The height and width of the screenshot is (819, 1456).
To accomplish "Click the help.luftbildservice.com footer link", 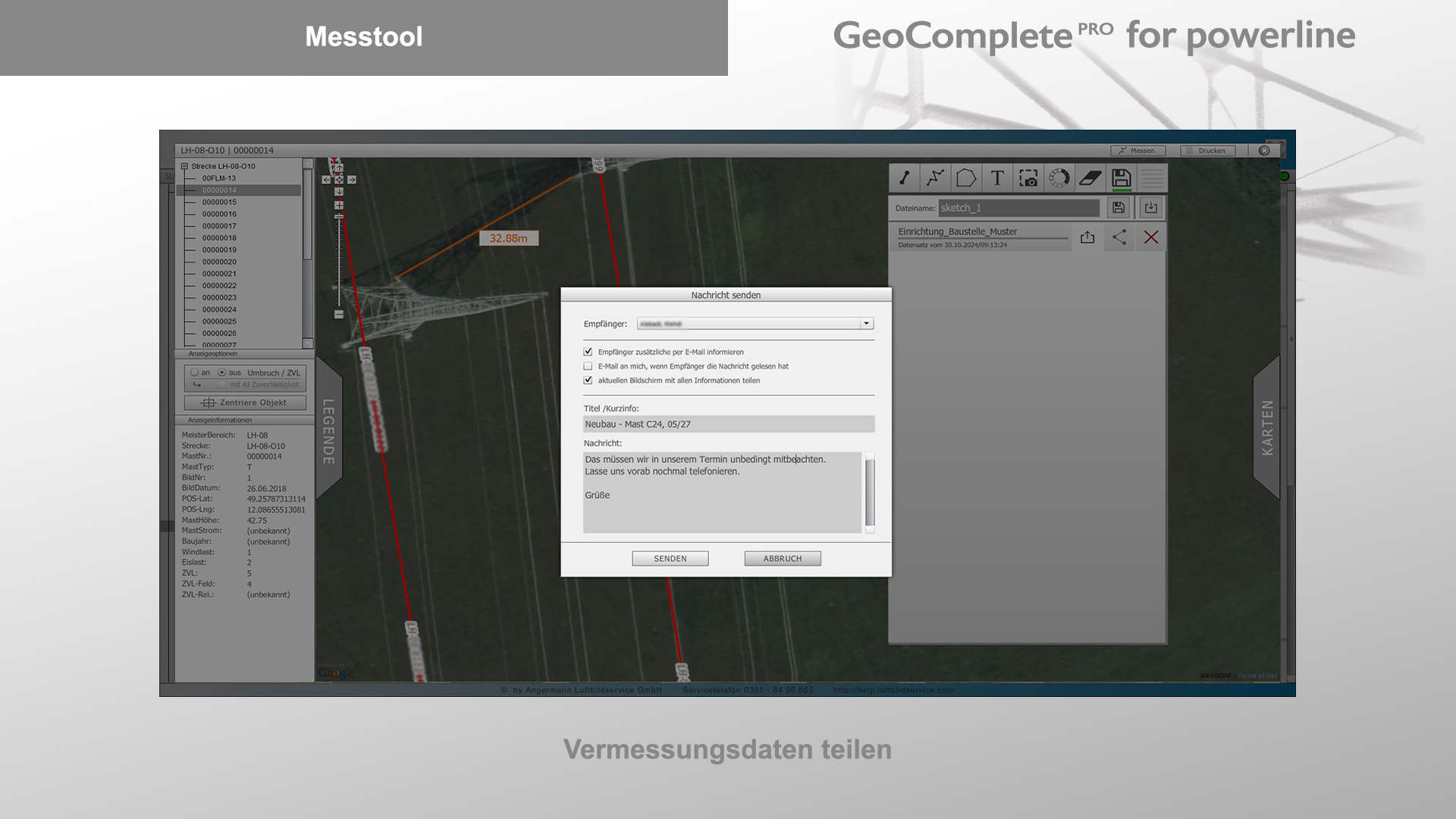I will coord(893,690).
